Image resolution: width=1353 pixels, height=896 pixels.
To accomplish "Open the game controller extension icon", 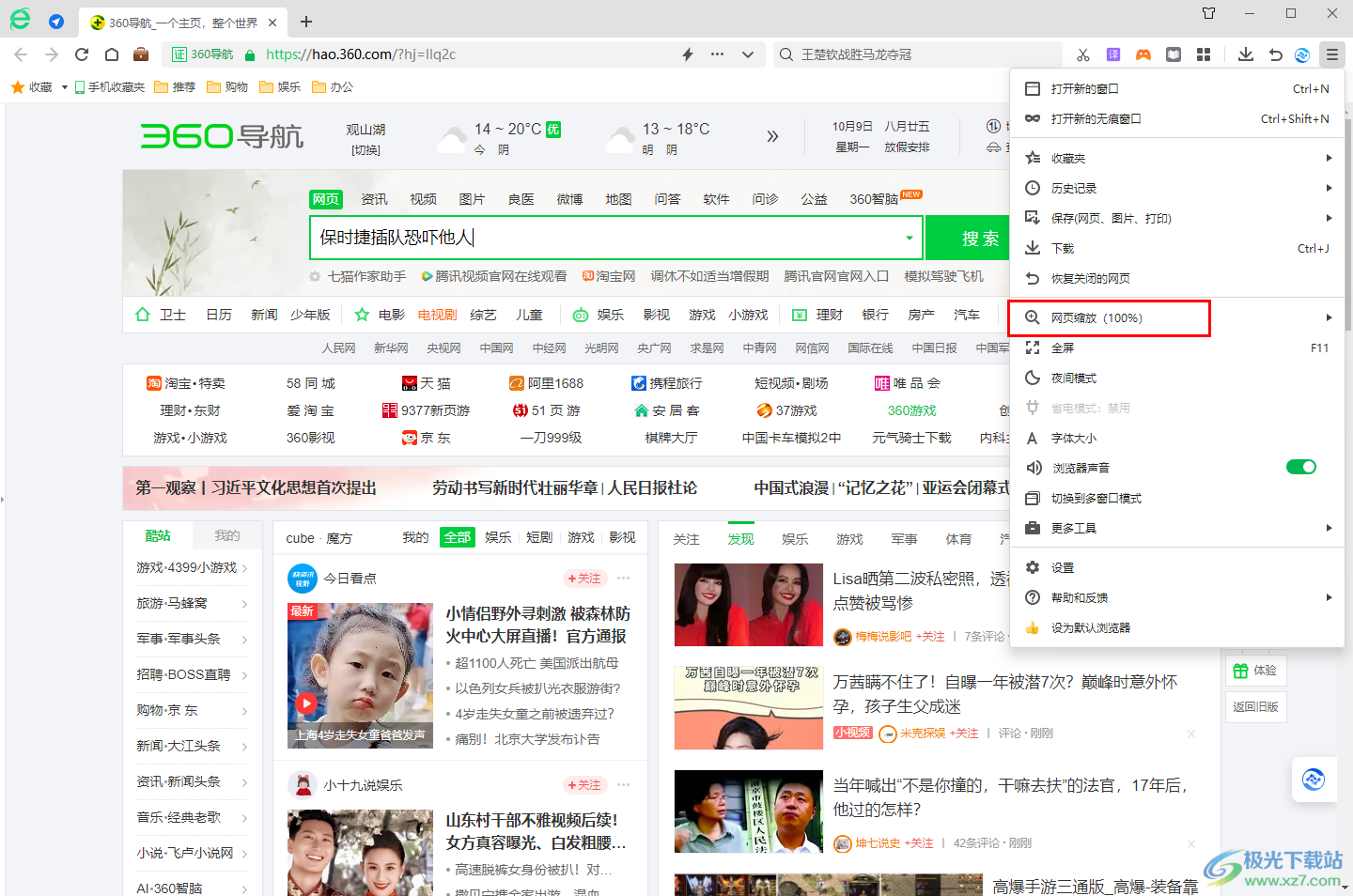I will point(1143,54).
